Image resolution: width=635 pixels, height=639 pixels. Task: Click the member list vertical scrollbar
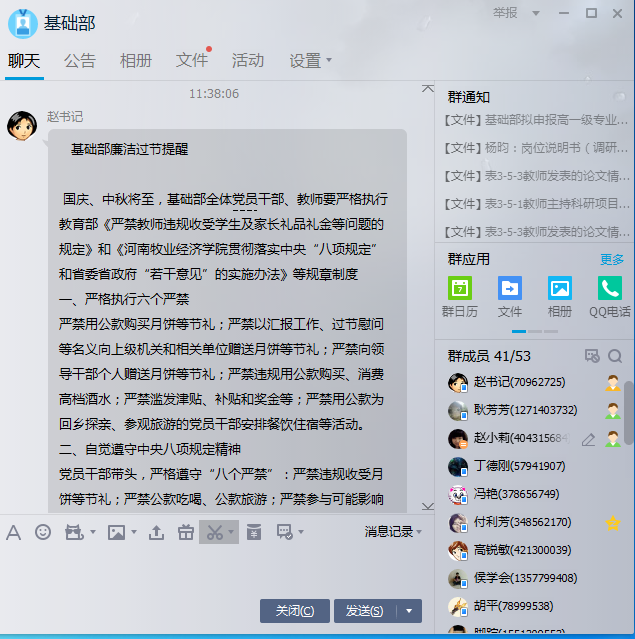(629, 410)
